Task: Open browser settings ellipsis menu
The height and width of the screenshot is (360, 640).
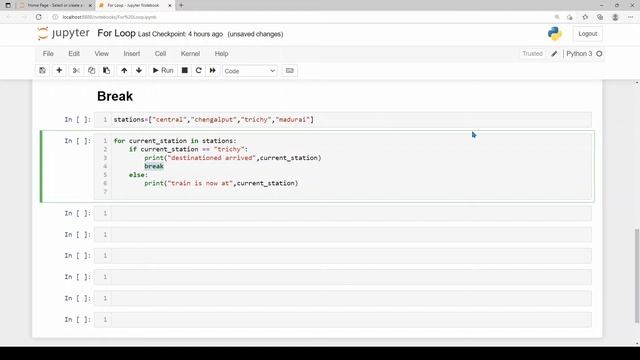Action: pos(631,17)
